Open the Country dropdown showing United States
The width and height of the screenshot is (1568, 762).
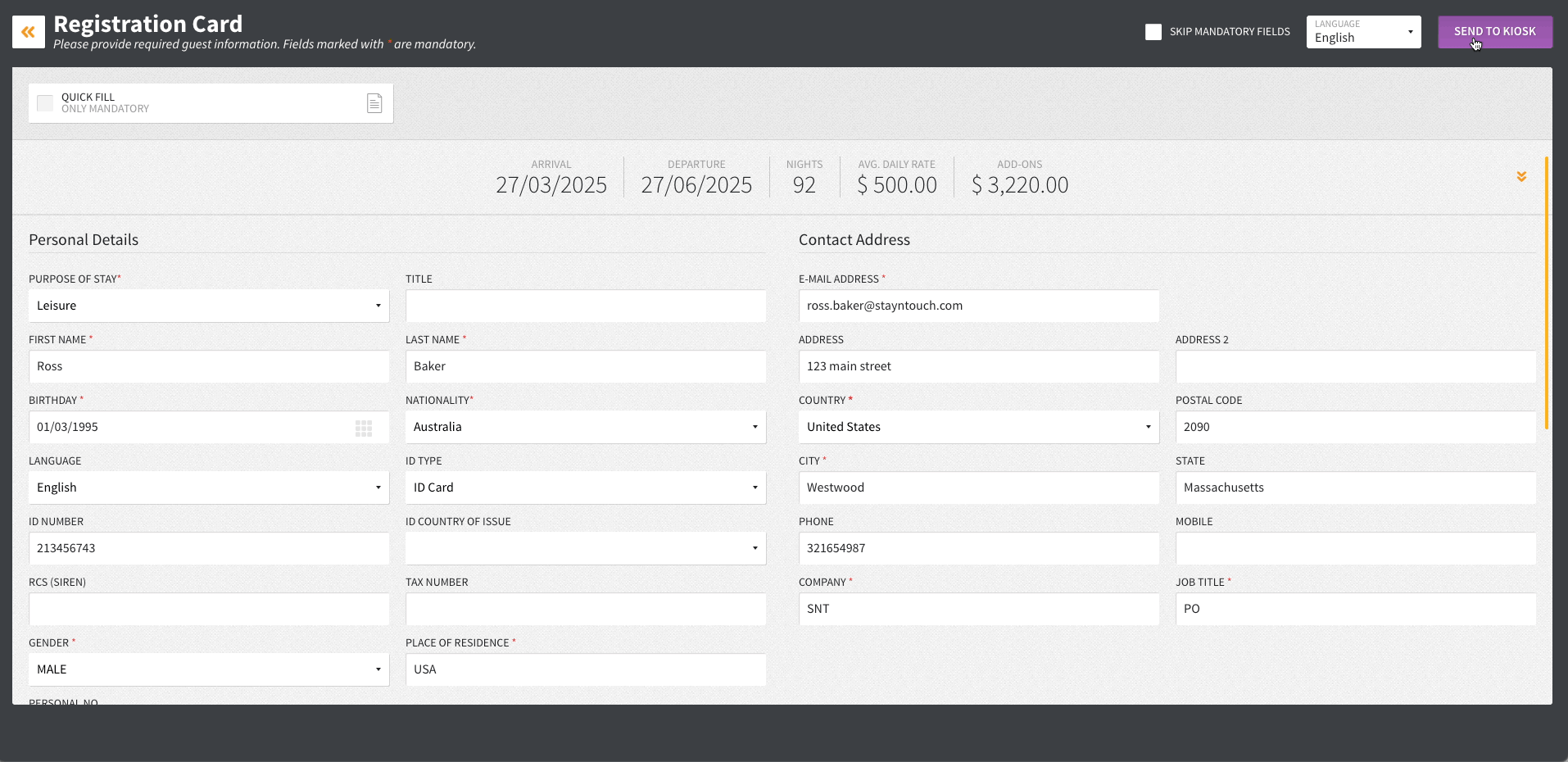979,427
